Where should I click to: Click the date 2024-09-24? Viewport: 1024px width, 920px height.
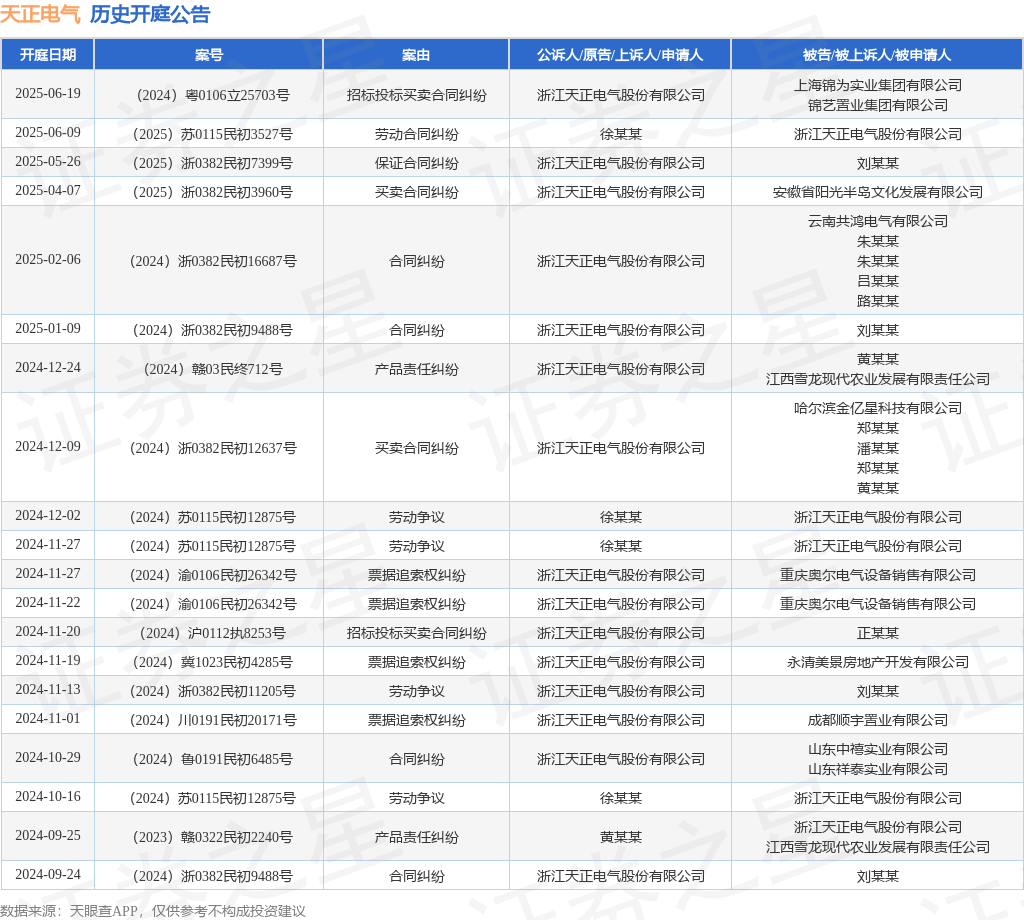pyautogui.click(x=48, y=875)
